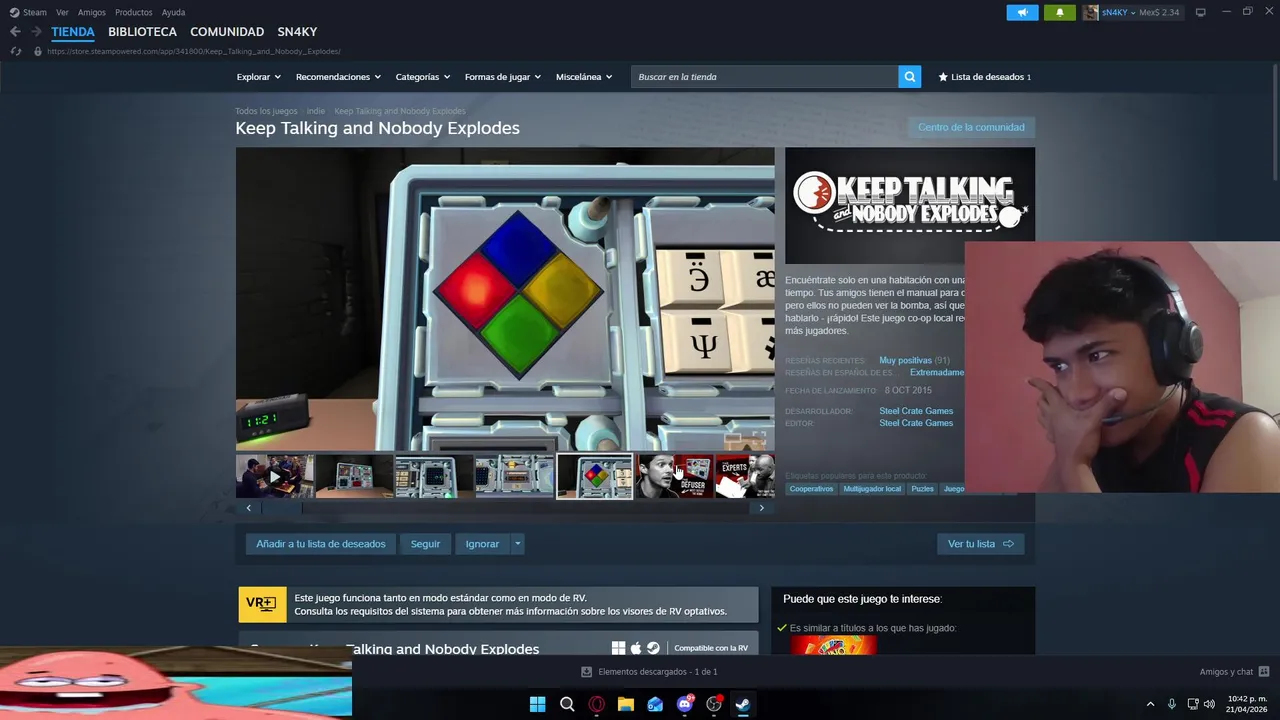Open File Explorer from taskbar
This screenshot has height=720, width=1280.
pyautogui.click(x=626, y=704)
